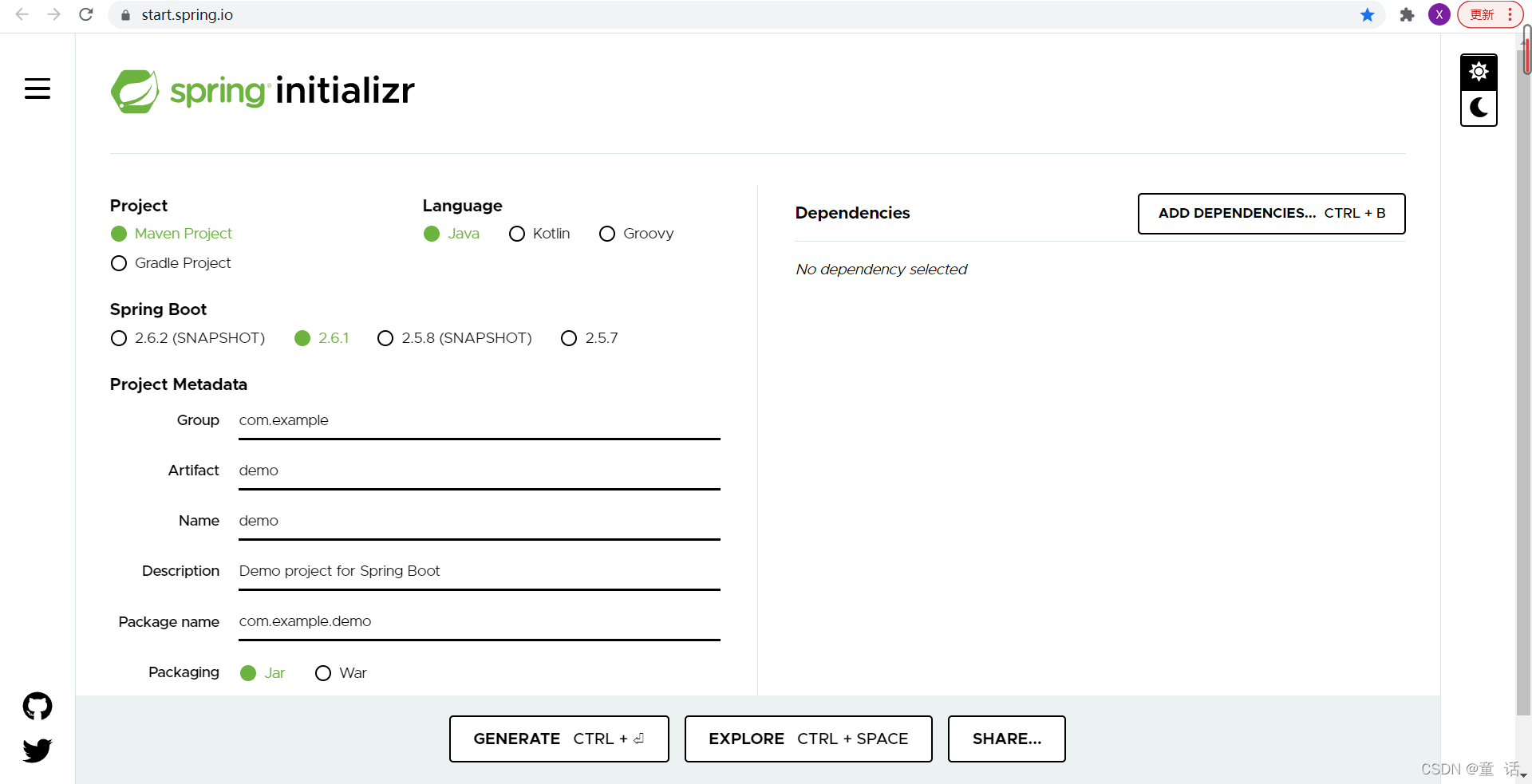Choose Java as the language

coord(452,234)
